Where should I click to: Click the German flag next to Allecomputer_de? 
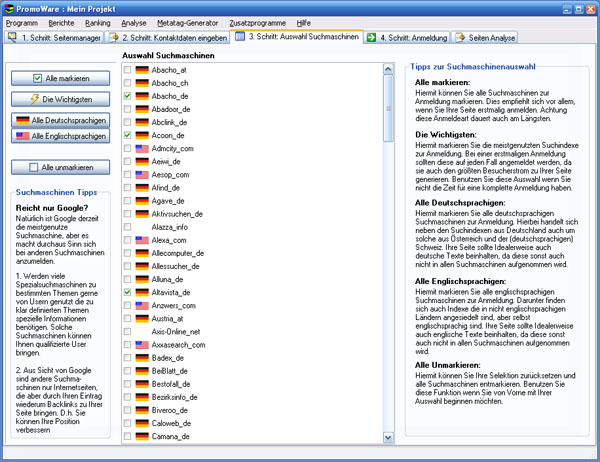point(142,253)
